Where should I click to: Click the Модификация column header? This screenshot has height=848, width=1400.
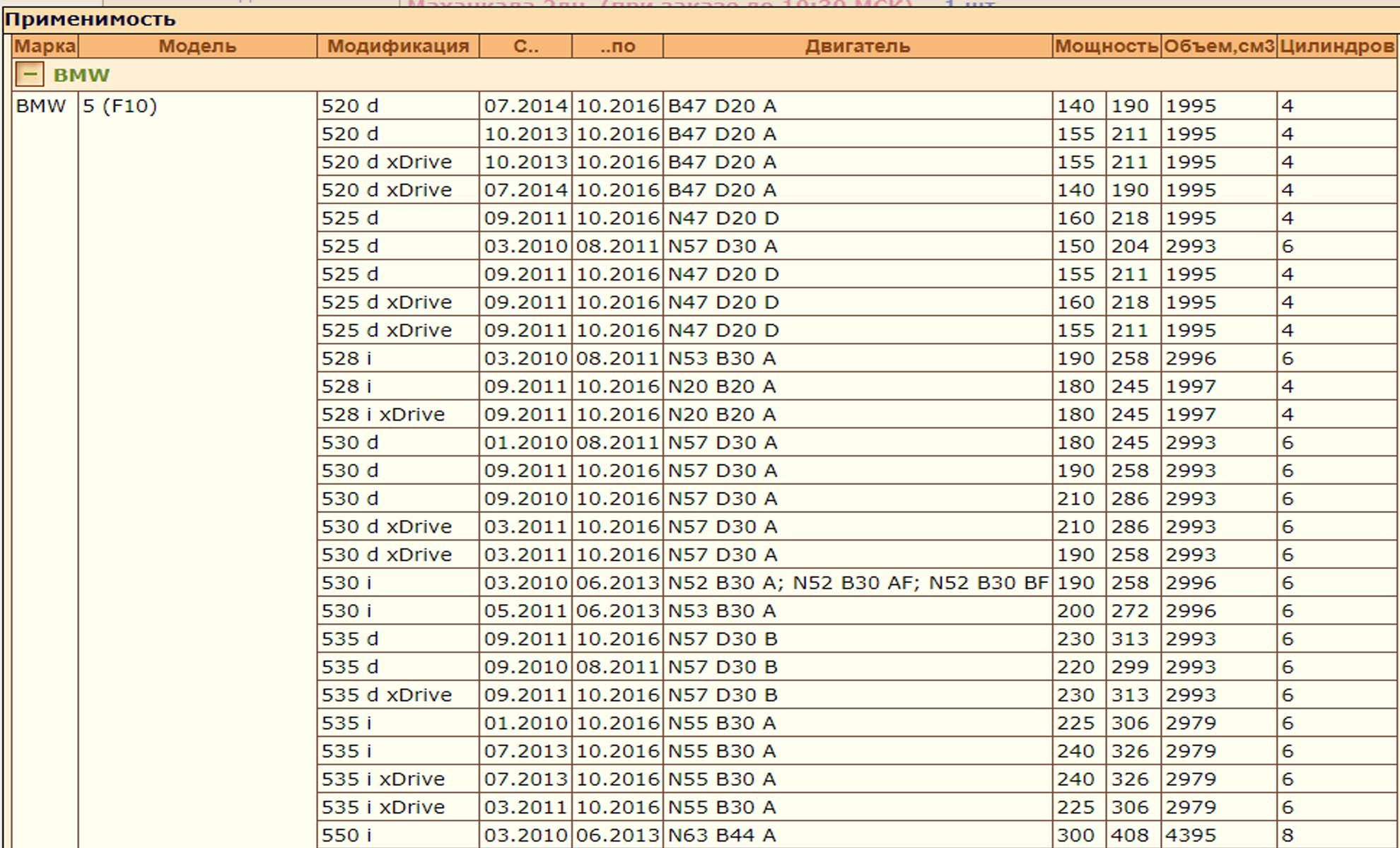(398, 46)
